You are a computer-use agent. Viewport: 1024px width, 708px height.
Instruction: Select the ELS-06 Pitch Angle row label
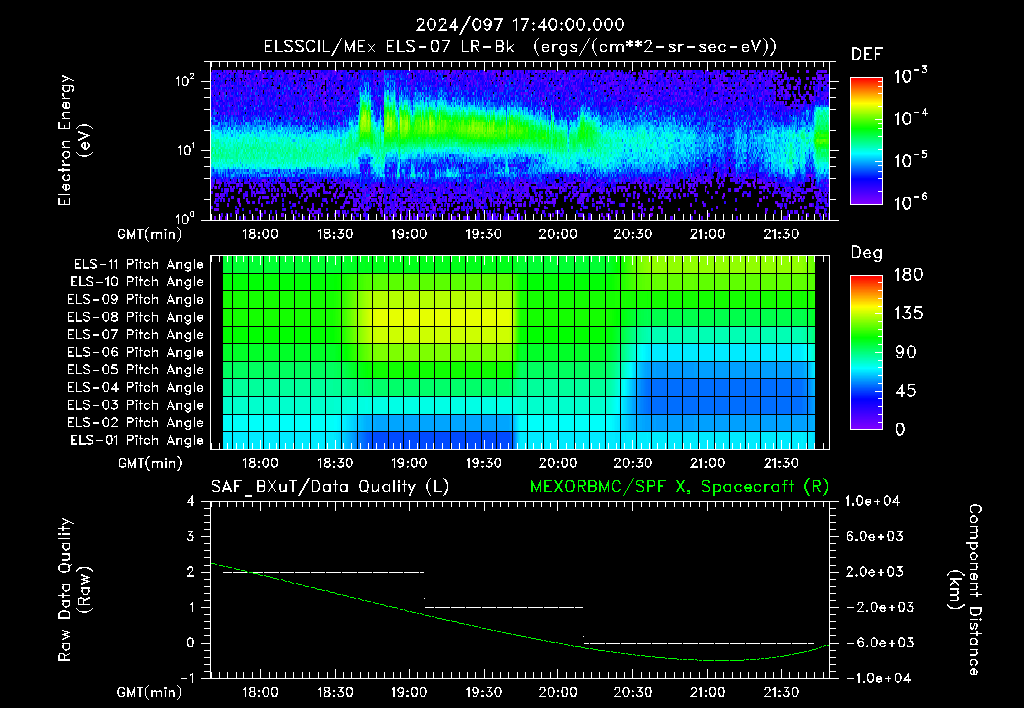136,352
